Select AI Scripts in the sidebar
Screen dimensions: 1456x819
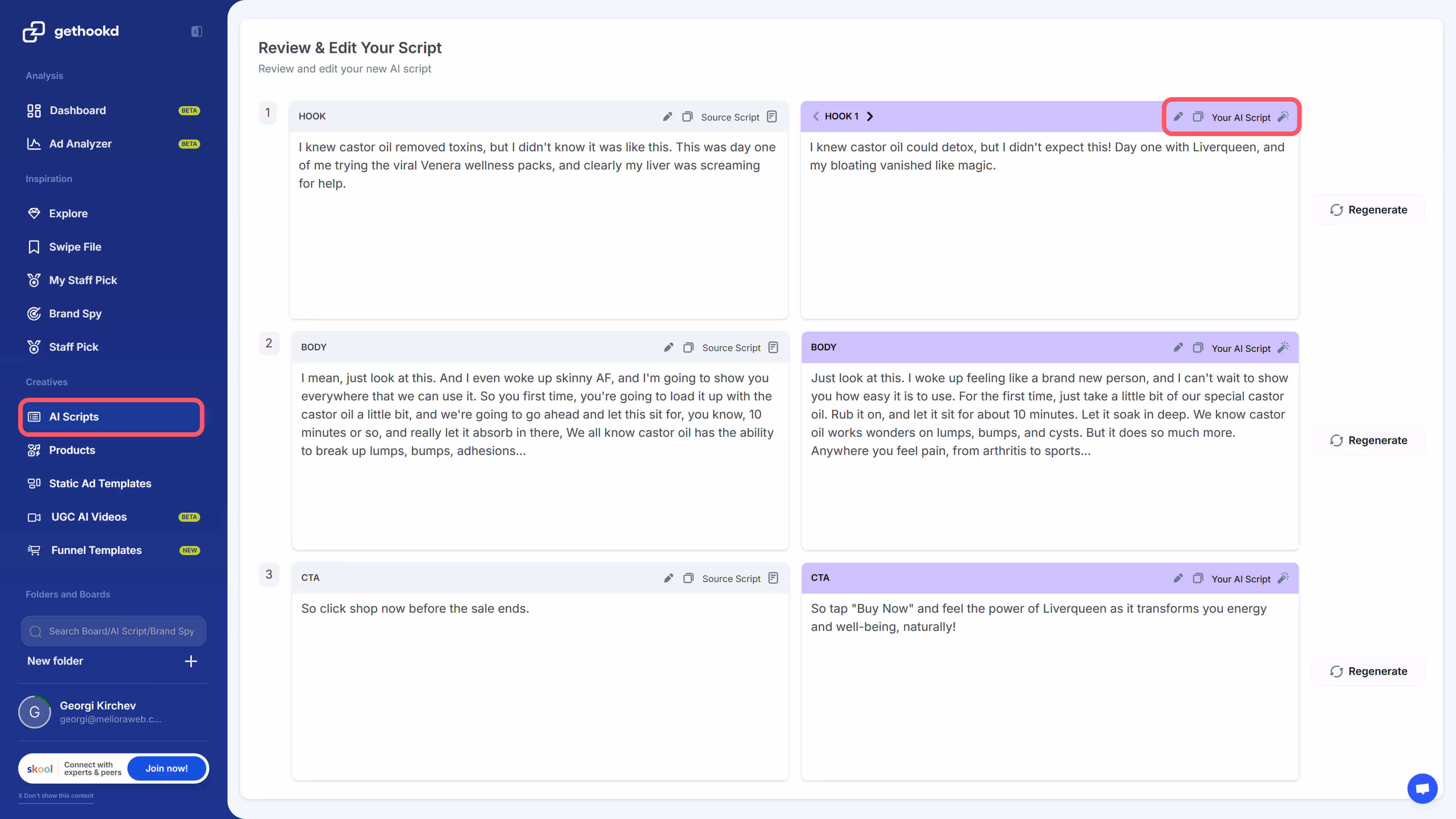pos(111,417)
